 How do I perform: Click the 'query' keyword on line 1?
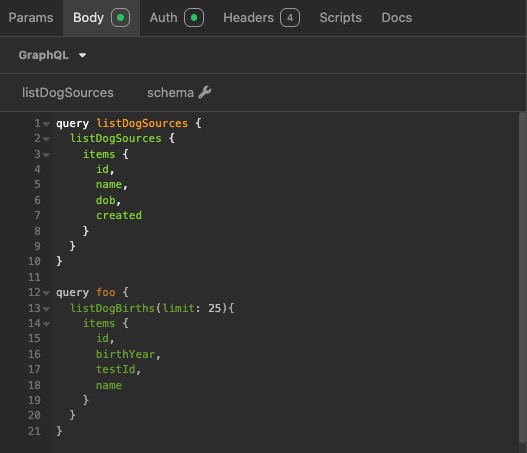72,124
